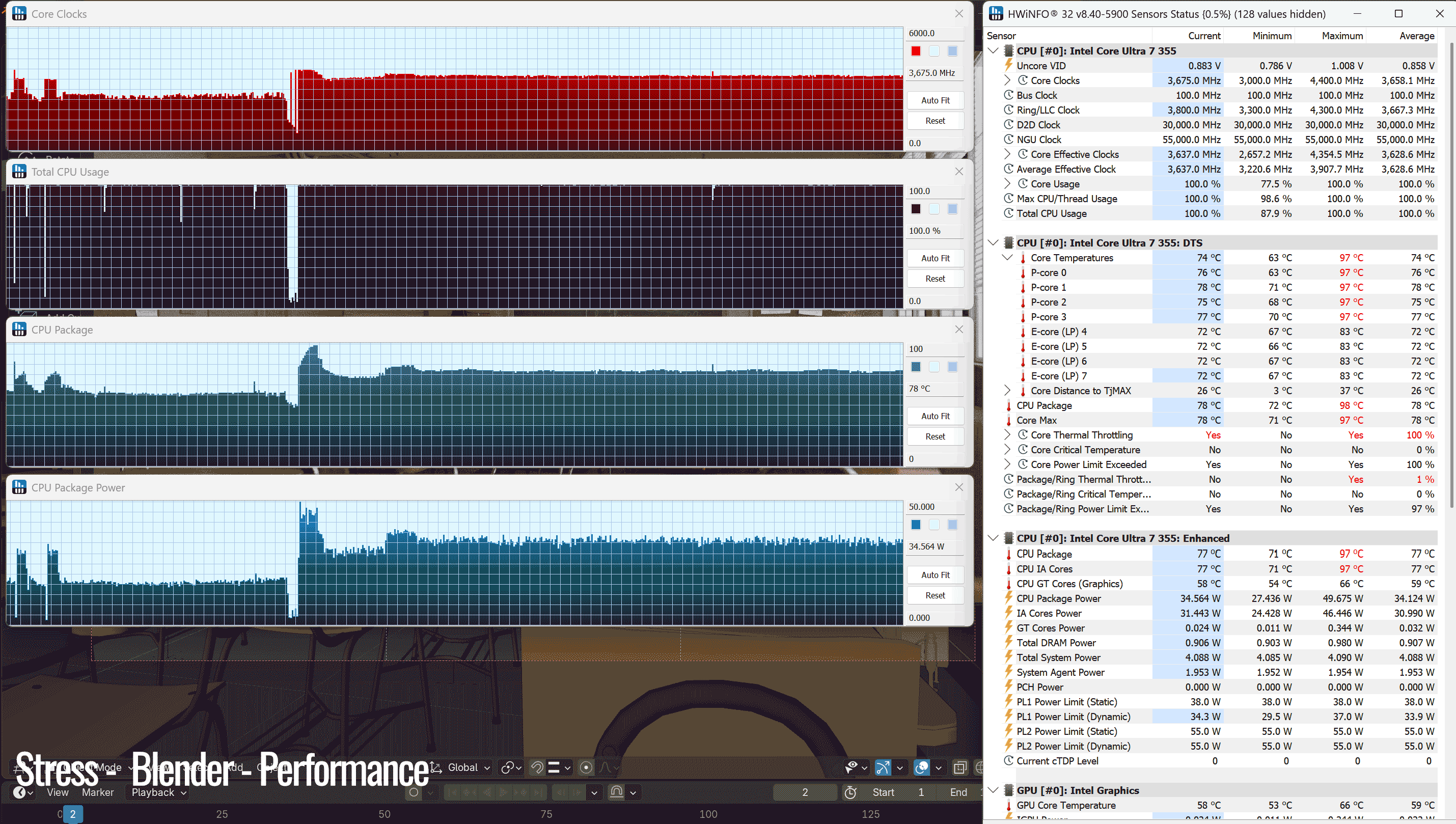Viewport: 1456px width, 824px height.
Task: Click the frame 2 playhead marker in the timeline
Action: 72,814
